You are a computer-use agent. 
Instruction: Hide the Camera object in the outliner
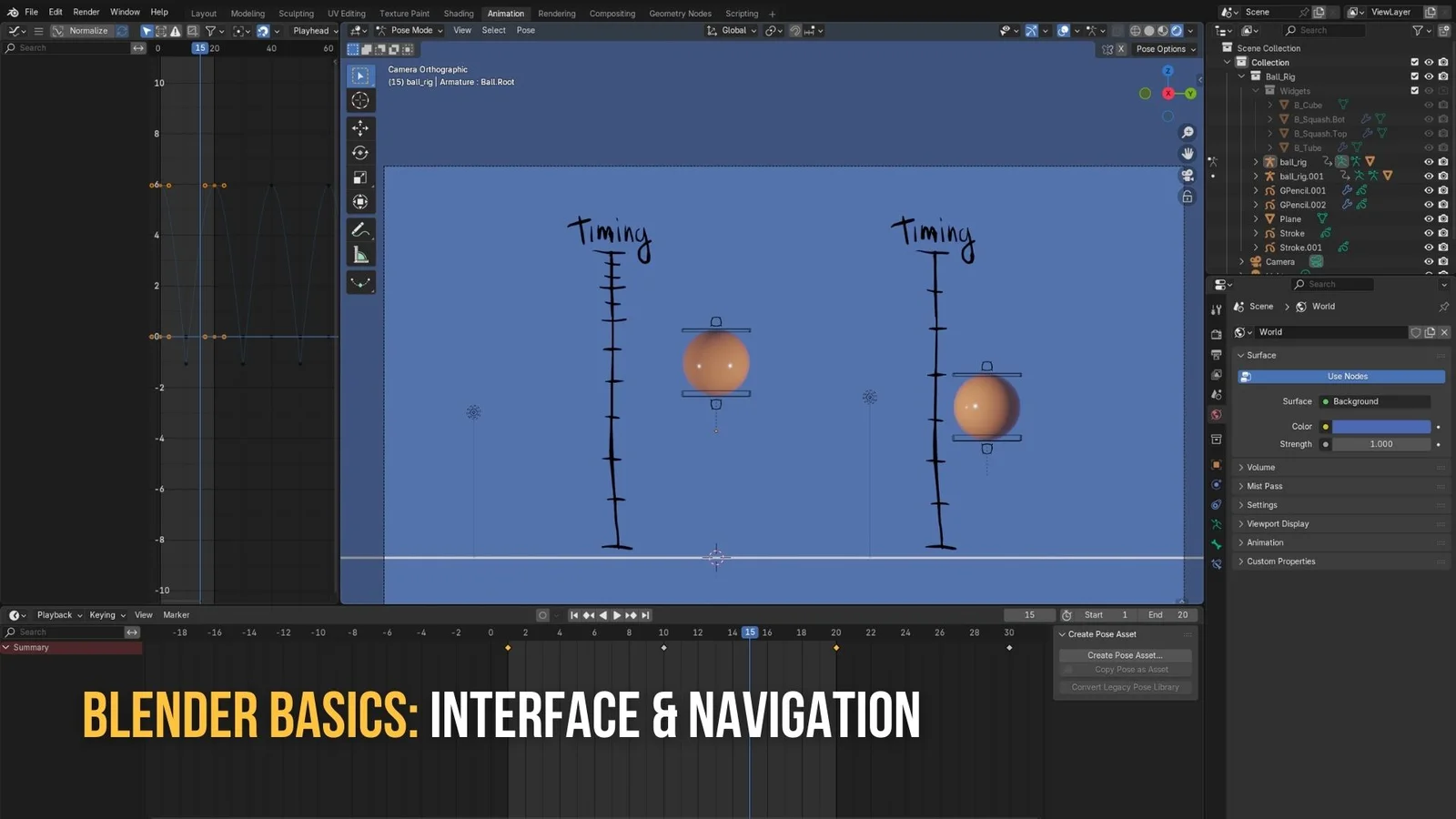click(1429, 261)
